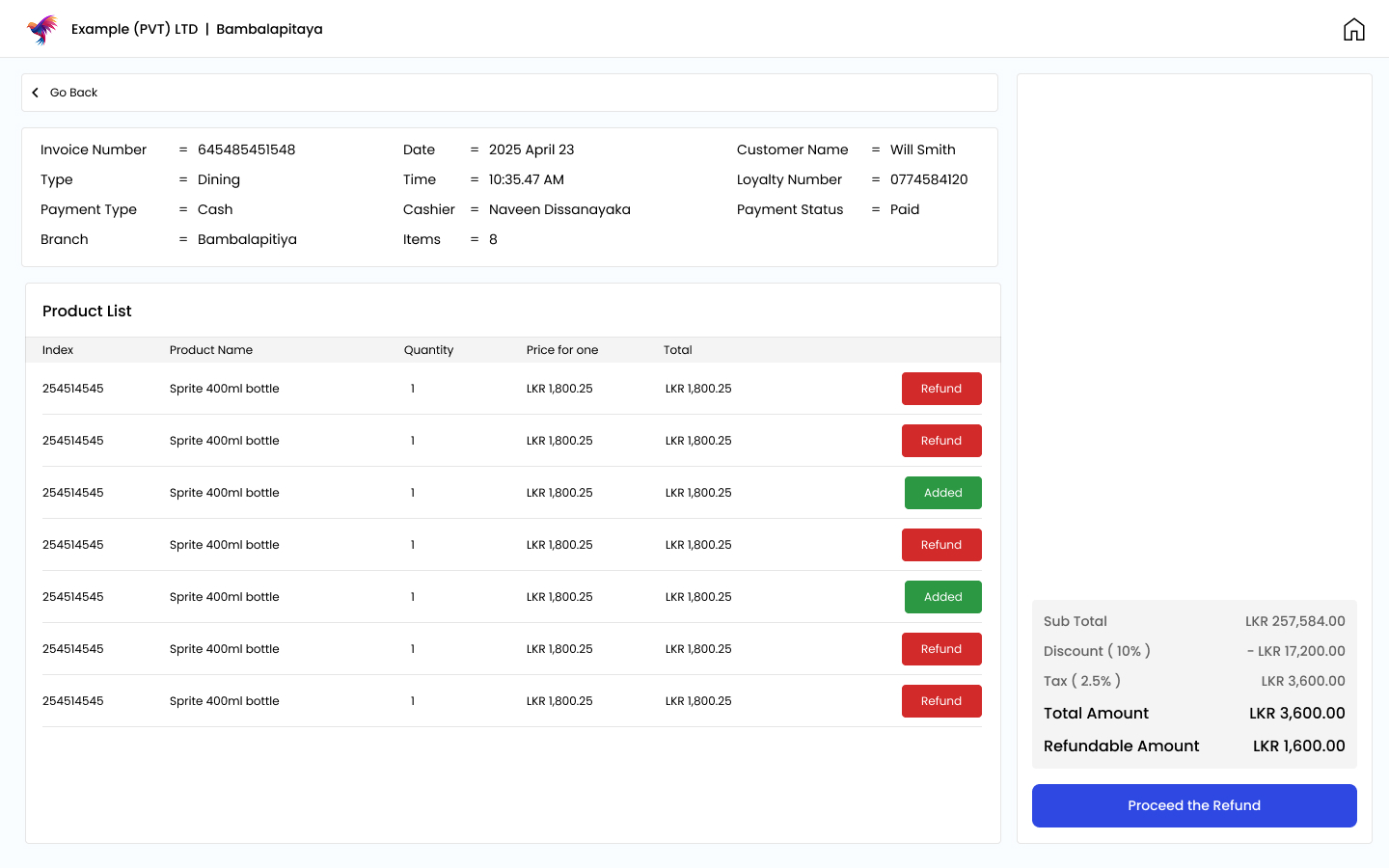The height and width of the screenshot is (868, 1389).
Task: Click the back chevron arrow
Action: [36, 93]
